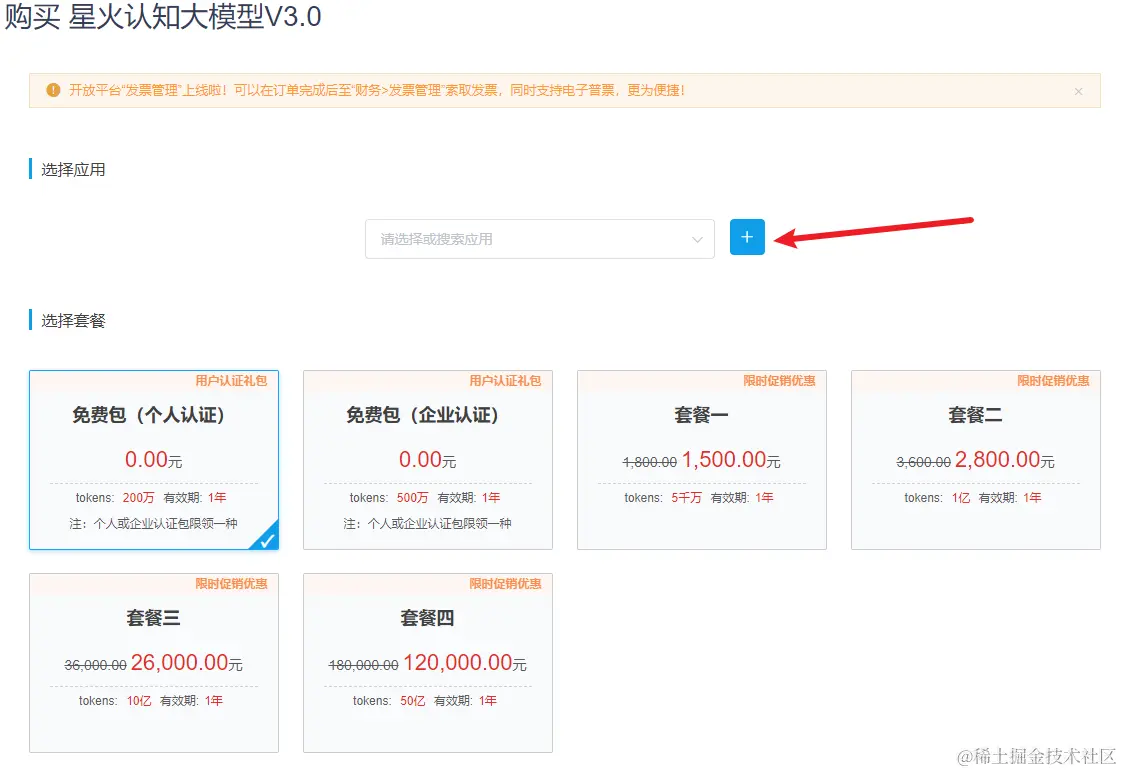The width and height of the screenshot is (1123, 773).
Task: Click tokens 1亿 value on 套餐二
Action: (960, 498)
